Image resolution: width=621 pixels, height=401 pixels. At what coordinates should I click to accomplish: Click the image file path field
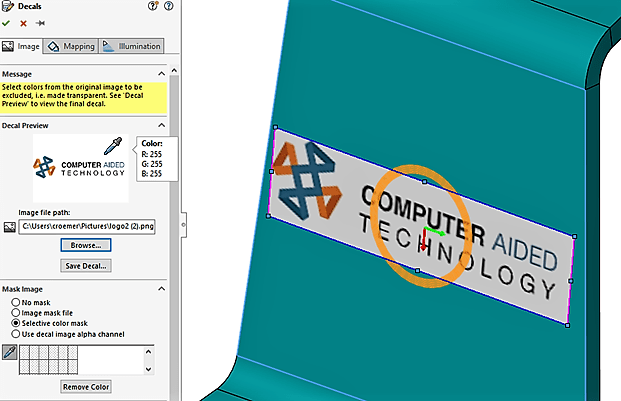87,226
